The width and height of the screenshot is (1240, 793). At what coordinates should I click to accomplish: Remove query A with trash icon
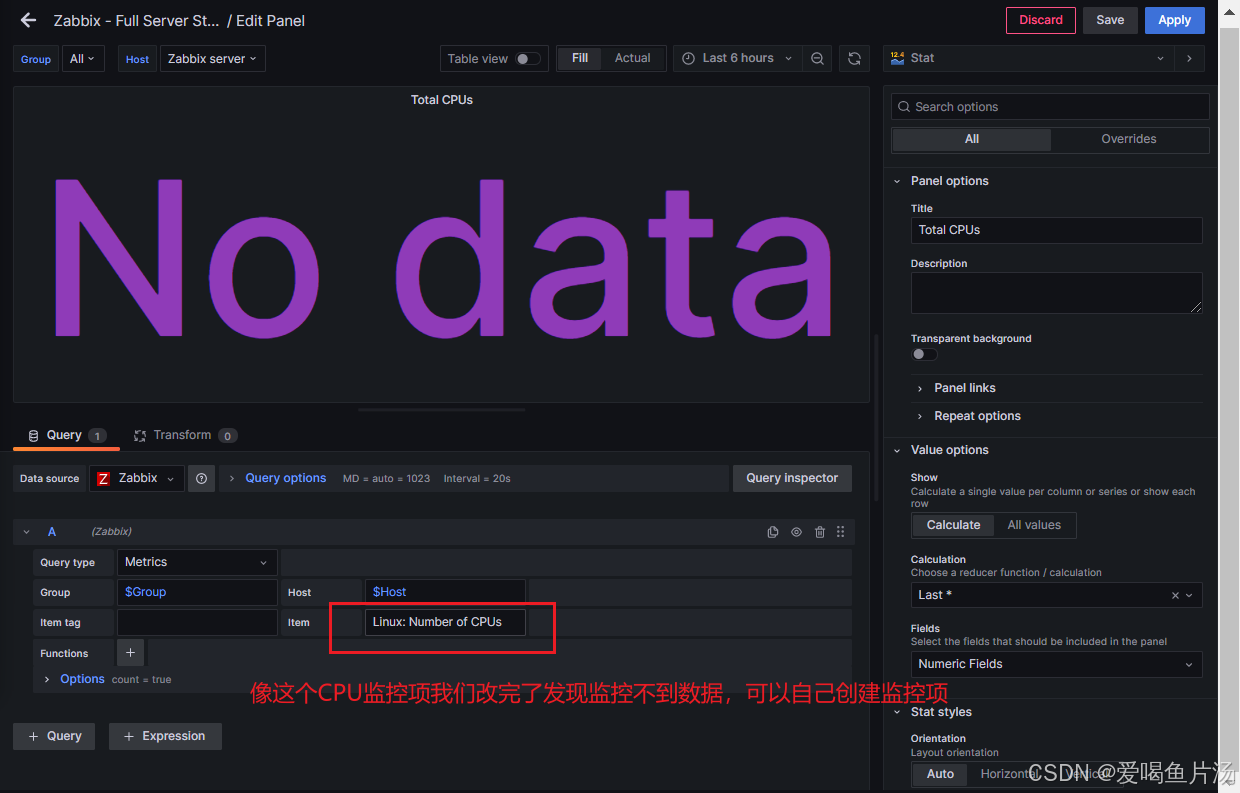(x=820, y=532)
